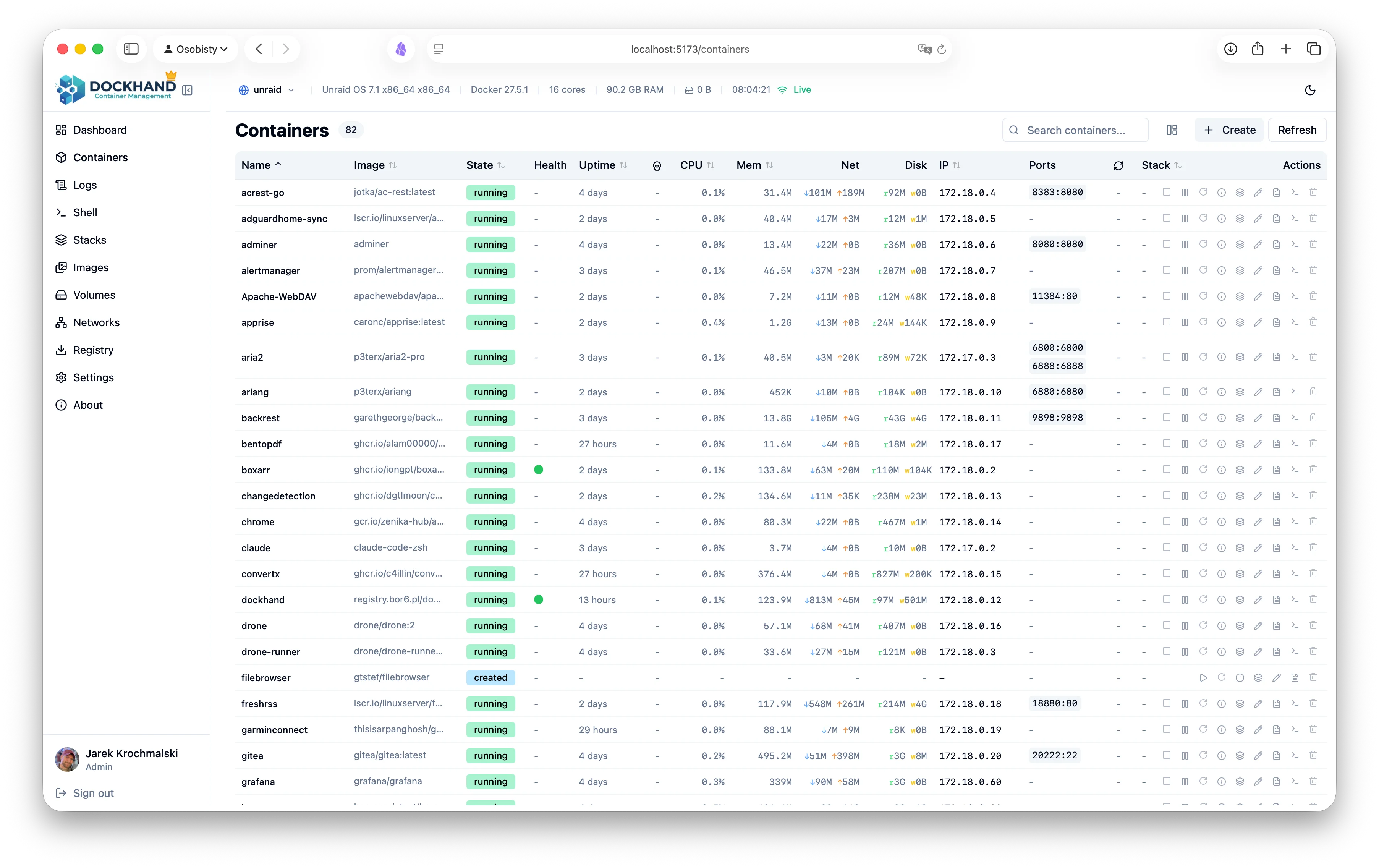This screenshot has width=1379, height=868.
Task: Delete the apprise container with the trash icon
Action: coord(1313,322)
